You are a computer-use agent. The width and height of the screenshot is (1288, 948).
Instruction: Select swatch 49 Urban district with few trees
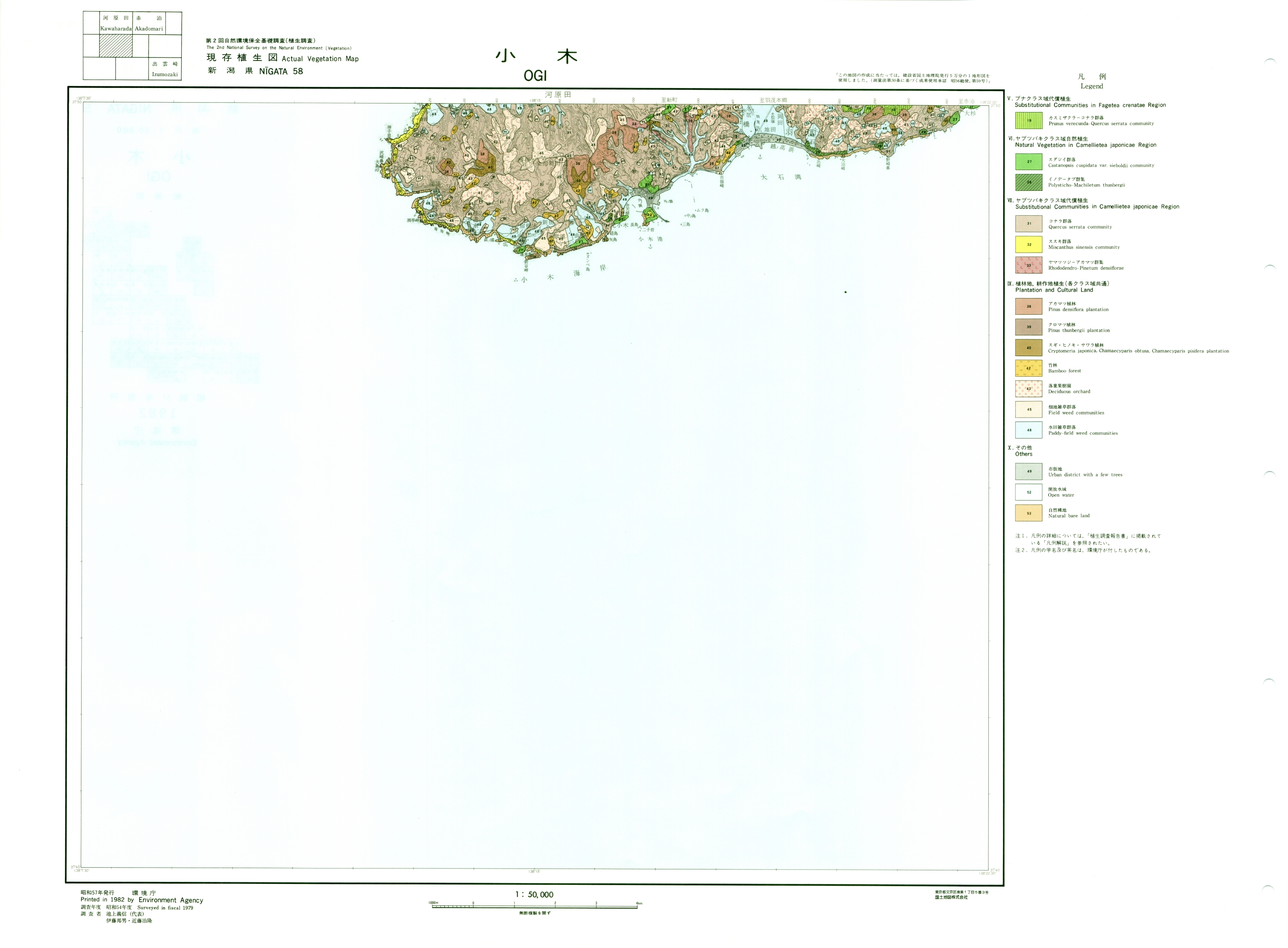1029,472
